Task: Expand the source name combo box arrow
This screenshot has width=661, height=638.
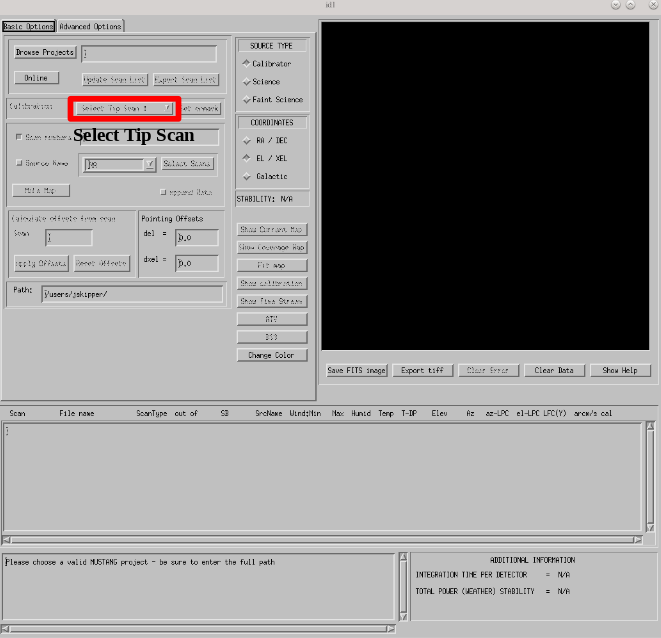Action: (150, 164)
